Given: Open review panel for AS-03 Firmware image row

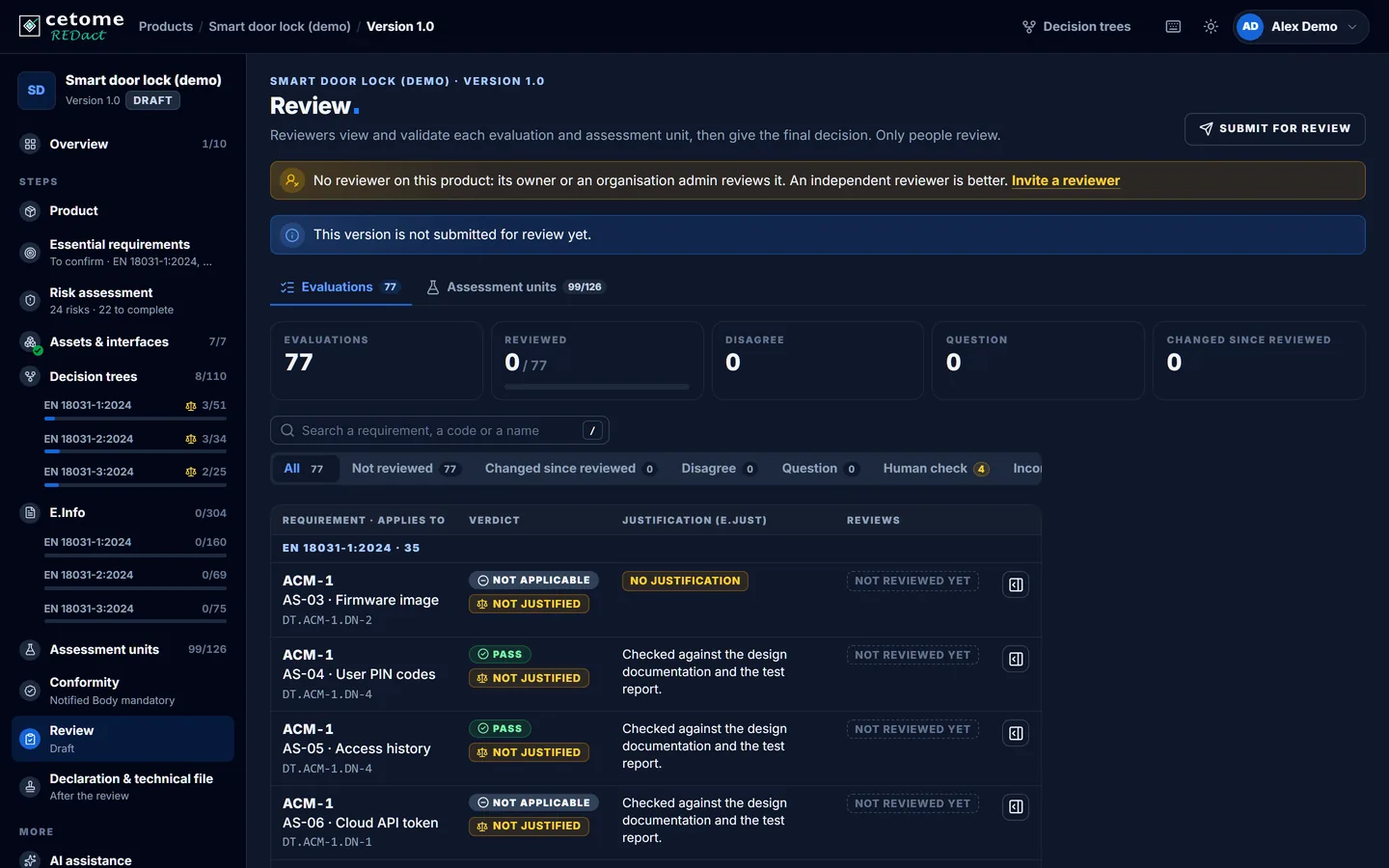Looking at the screenshot, I should click(1016, 585).
